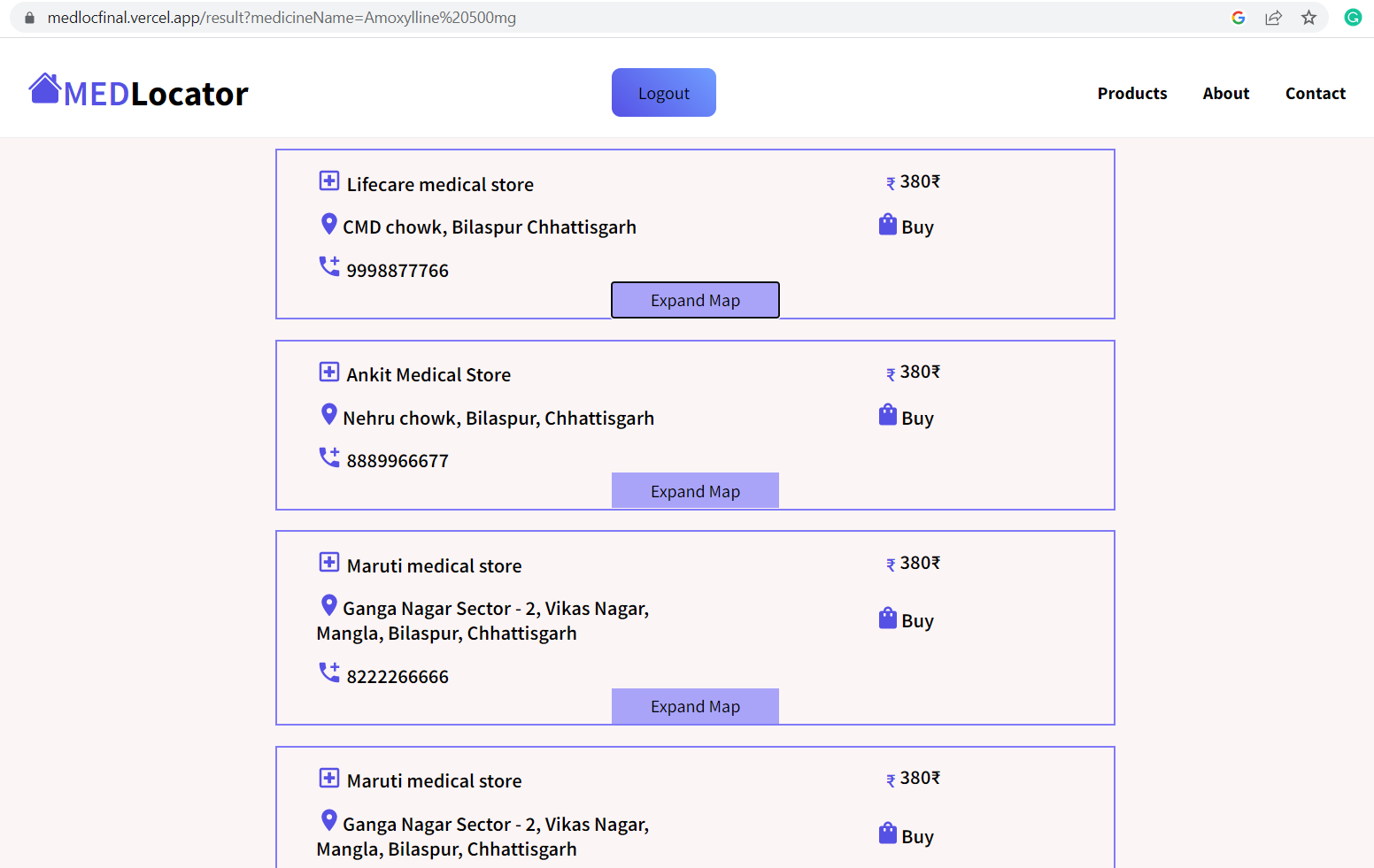Go to the About page
Screen dimensions: 1374x868
point(1225,93)
